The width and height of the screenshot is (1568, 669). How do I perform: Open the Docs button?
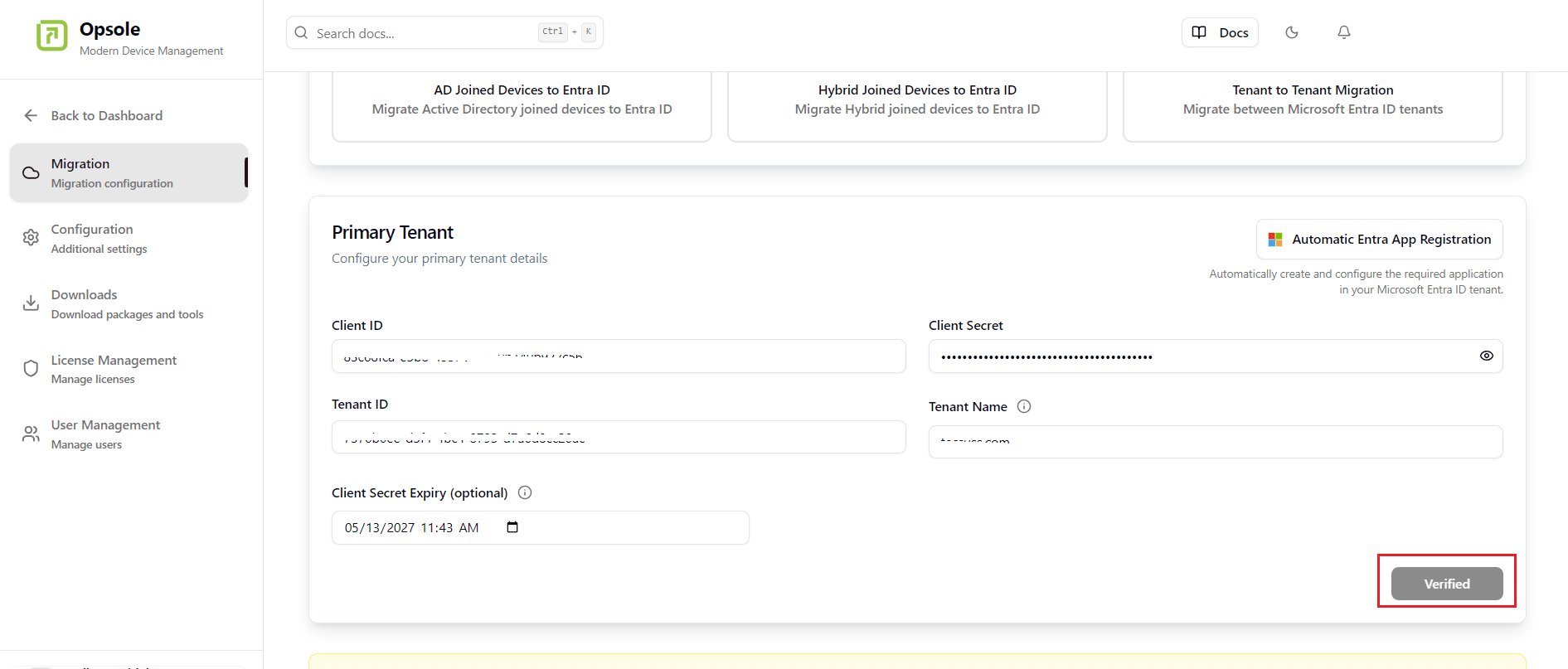[1220, 32]
